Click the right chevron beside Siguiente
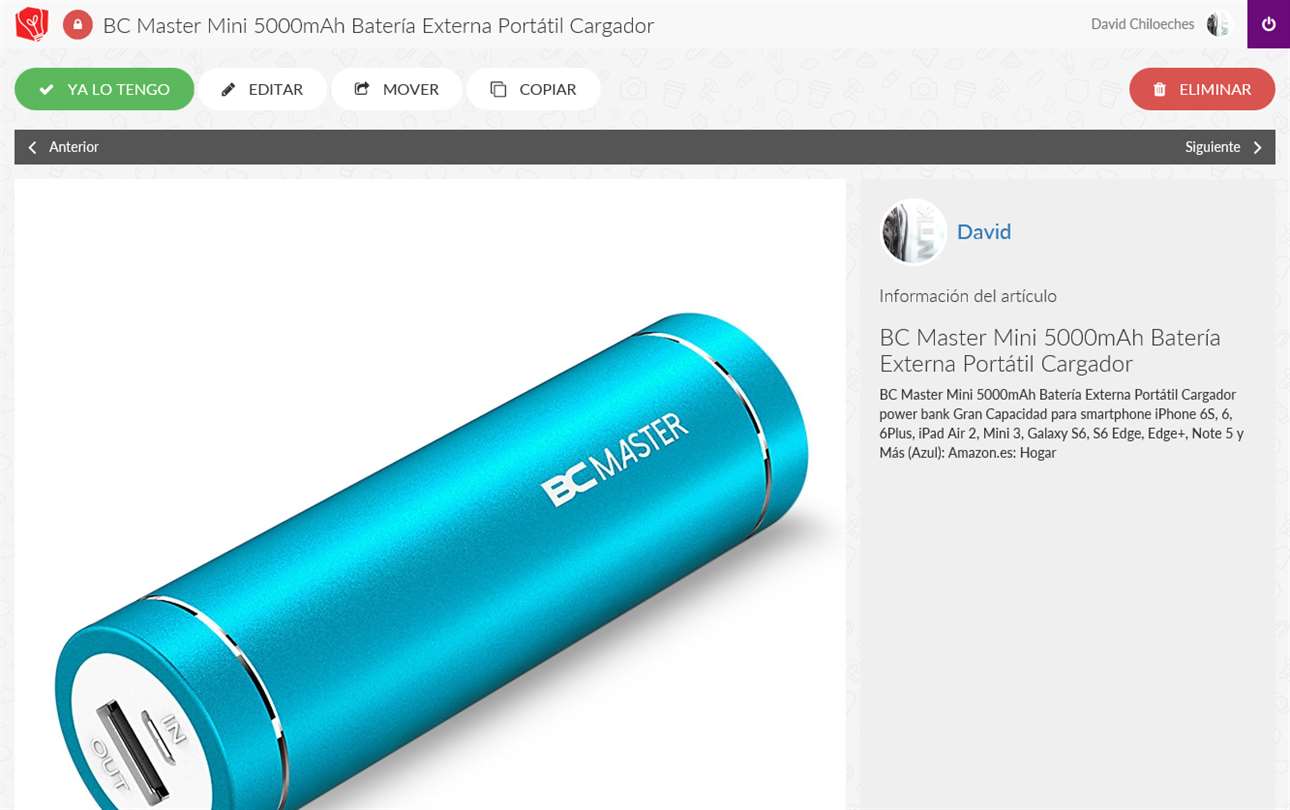Screen dimensions: 1290x810 tap(1258, 147)
